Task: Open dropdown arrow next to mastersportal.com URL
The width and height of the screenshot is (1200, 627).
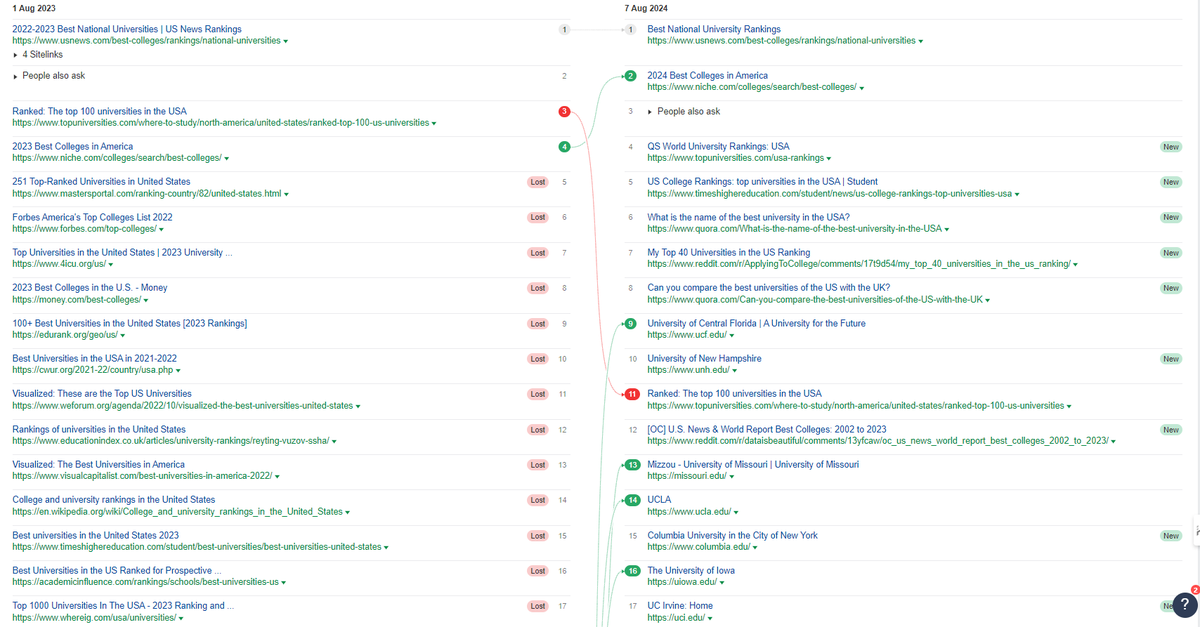Action: click(x=286, y=194)
